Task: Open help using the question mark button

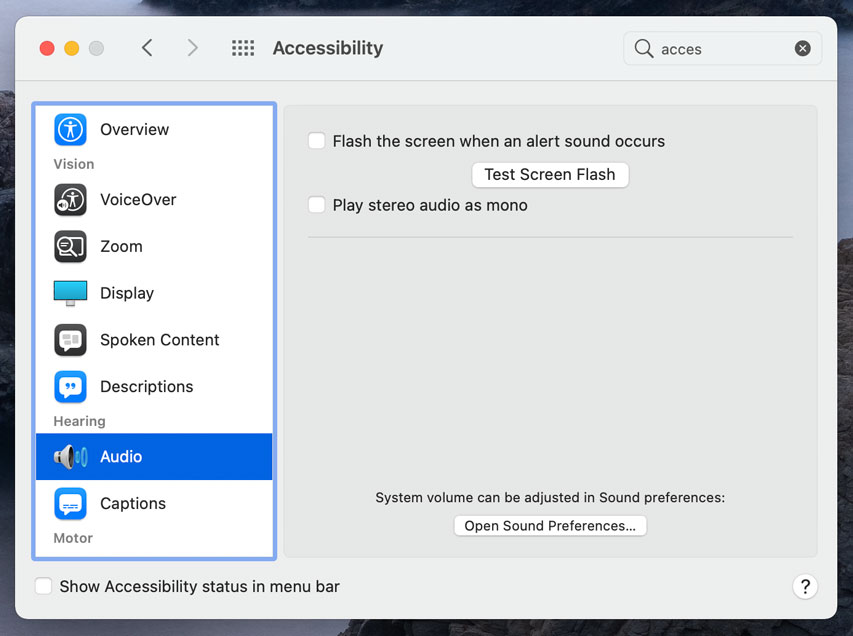Action: (805, 586)
